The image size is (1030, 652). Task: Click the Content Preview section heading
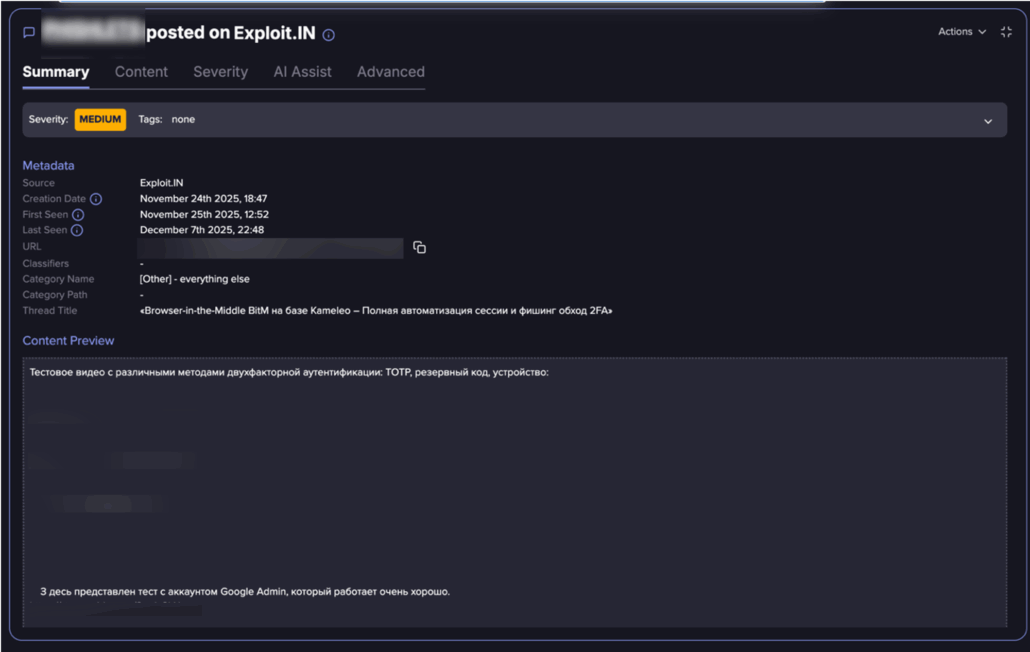point(68,341)
